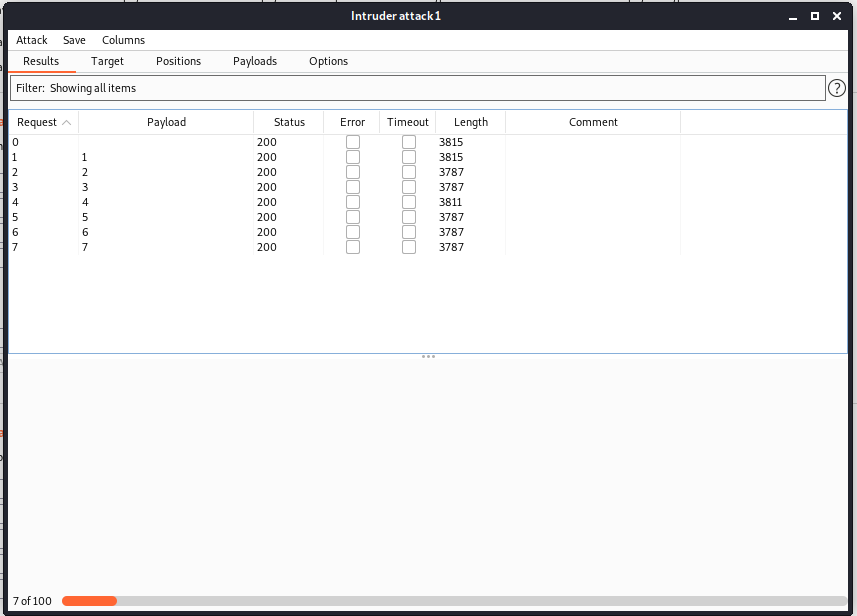The height and width of the screenshot is (616, 857).
Task: Toggle Timeout checkbox for request 4
Action: 408,202
